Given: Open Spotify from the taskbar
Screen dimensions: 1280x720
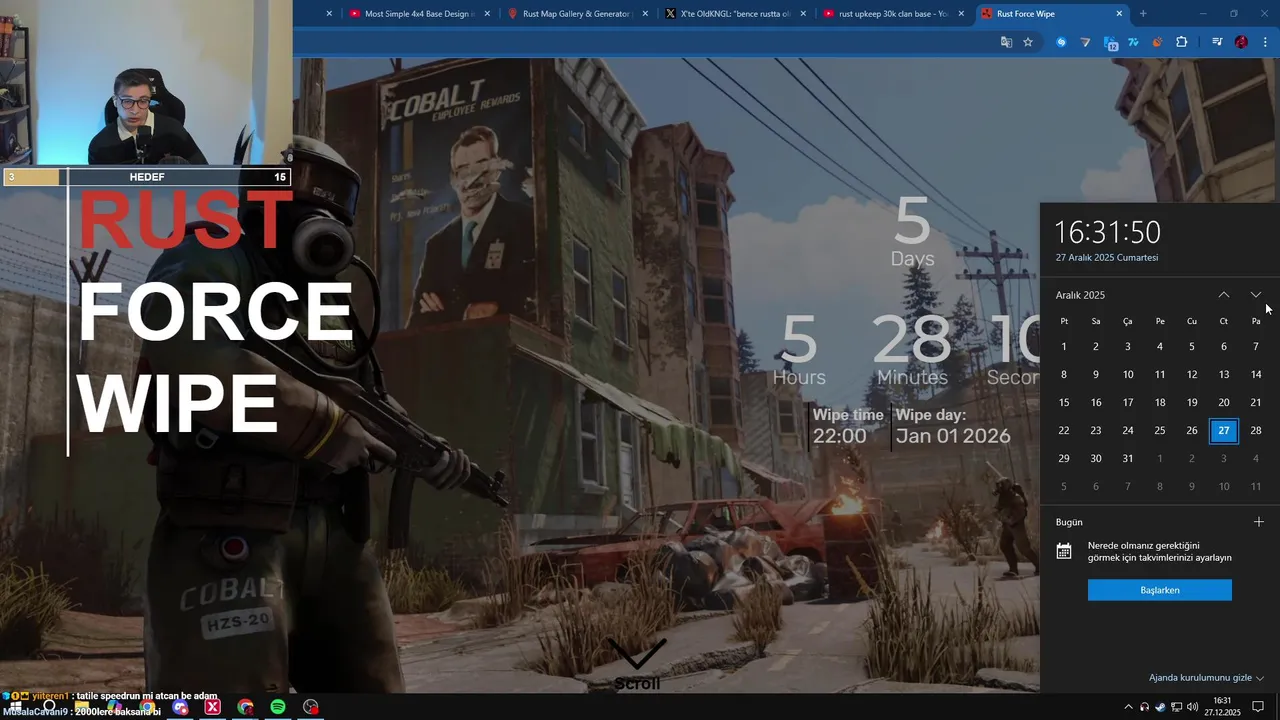Looking at the screenshot, I should pos(278,707).
